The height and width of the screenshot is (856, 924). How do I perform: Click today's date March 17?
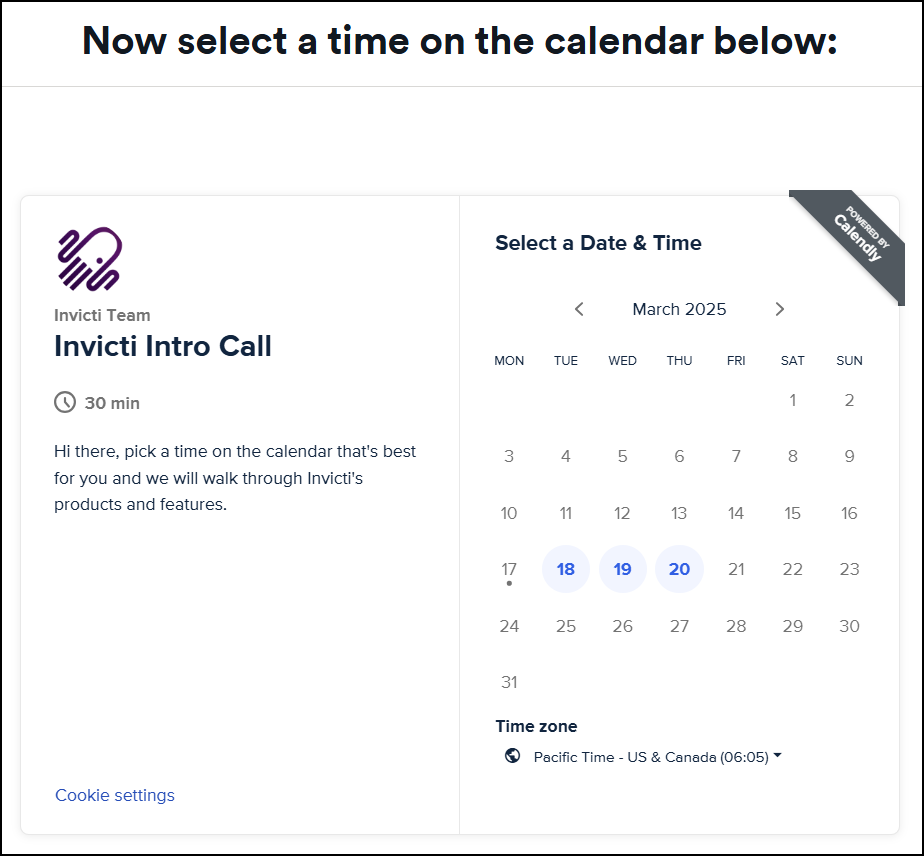click(x=509, y=569)
